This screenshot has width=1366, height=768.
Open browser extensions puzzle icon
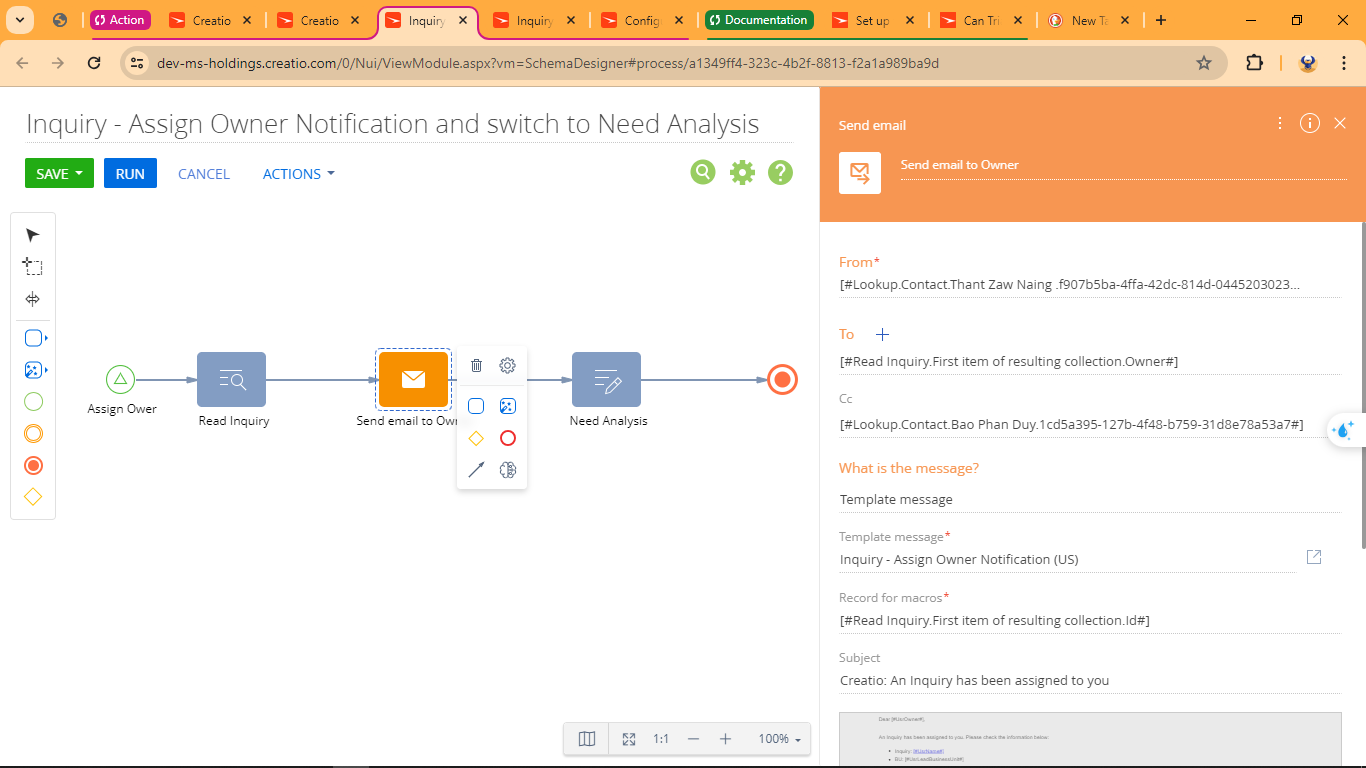1254,63
